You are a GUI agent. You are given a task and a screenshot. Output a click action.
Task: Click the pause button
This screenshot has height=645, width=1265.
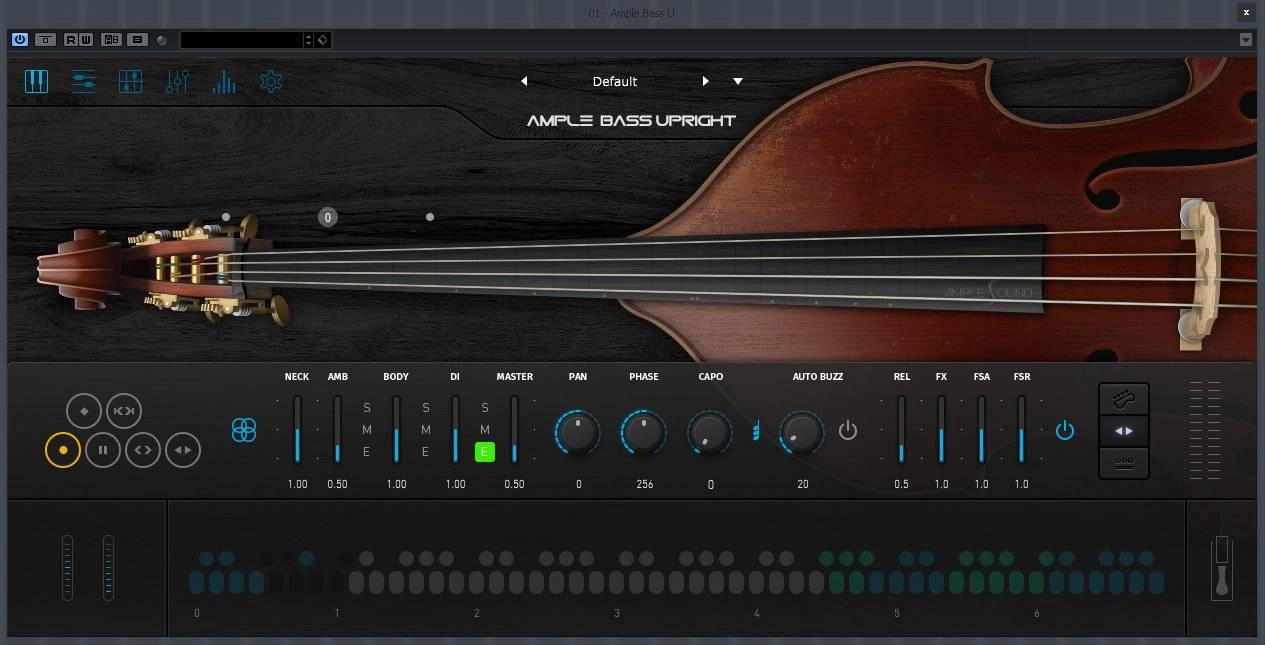(x=102, y=450)
